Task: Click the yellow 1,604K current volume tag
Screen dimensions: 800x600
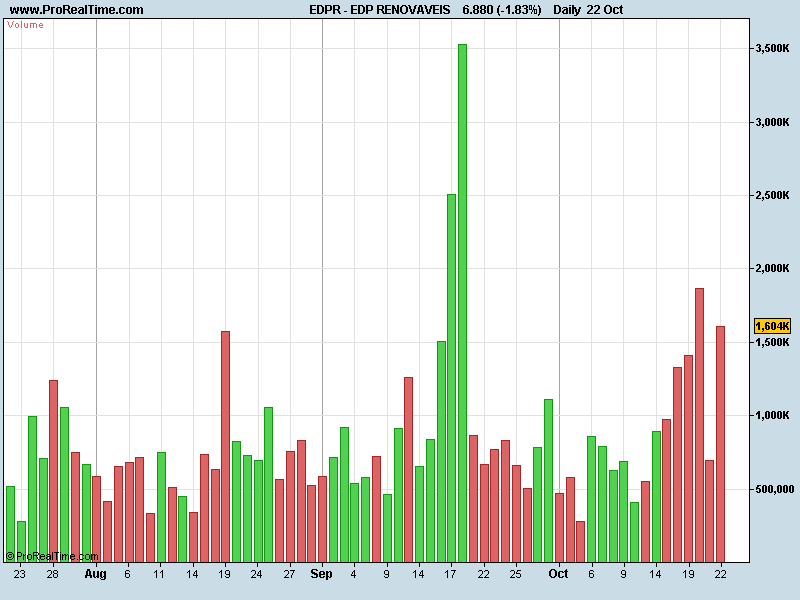Action: tap(772, 326)
